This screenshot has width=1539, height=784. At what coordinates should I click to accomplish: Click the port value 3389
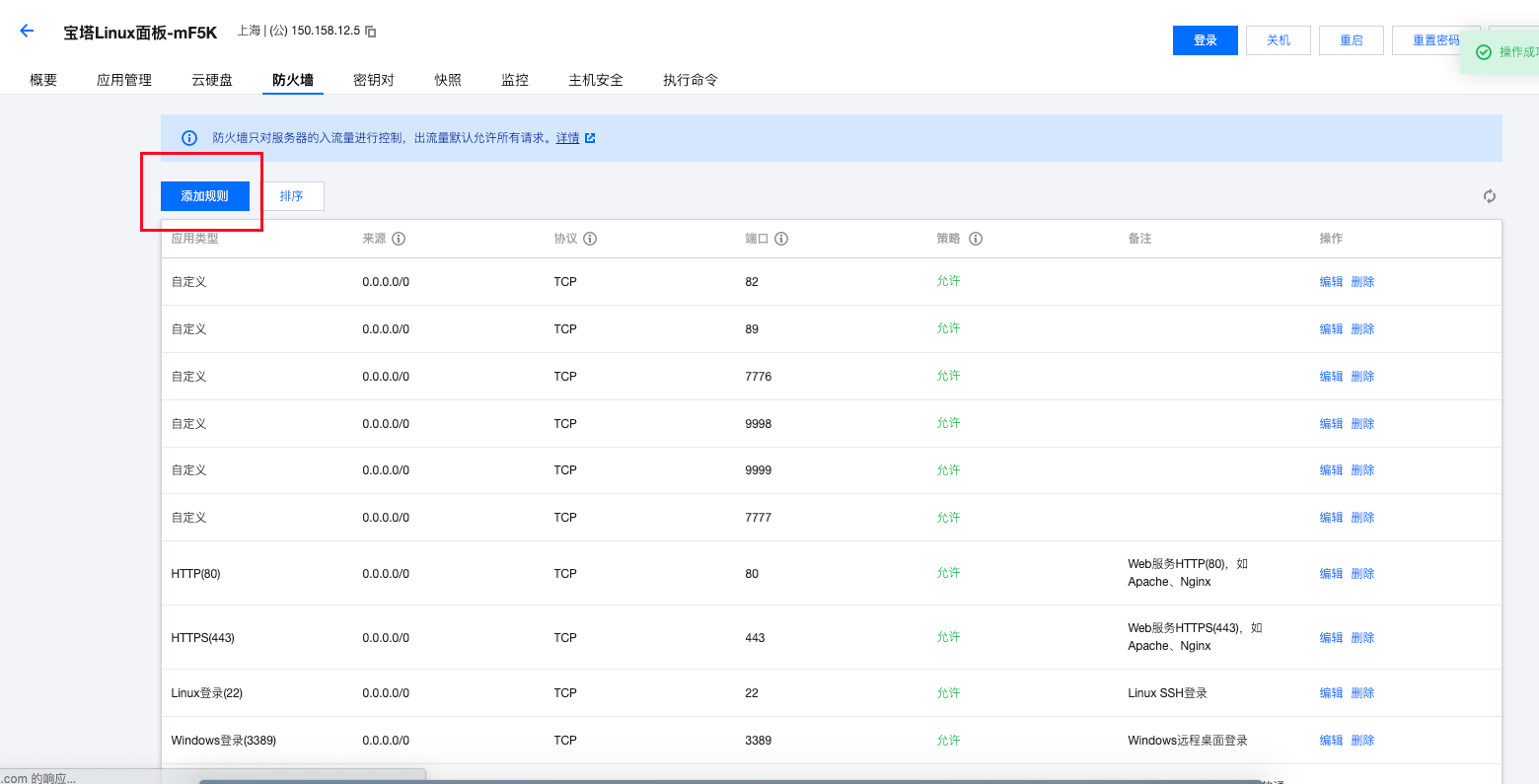click(x=759, y=741)
